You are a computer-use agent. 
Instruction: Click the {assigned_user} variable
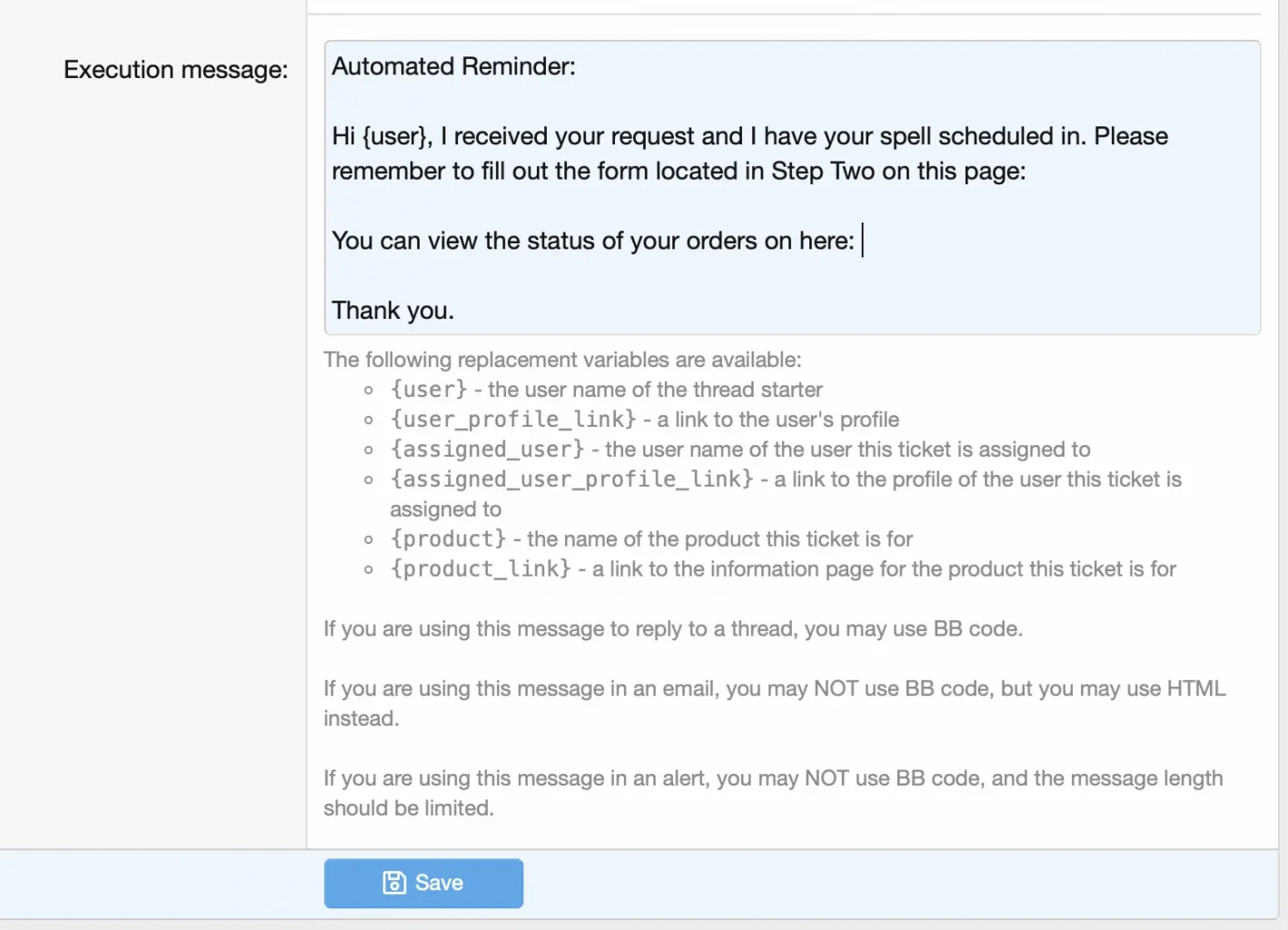point(487,450)
